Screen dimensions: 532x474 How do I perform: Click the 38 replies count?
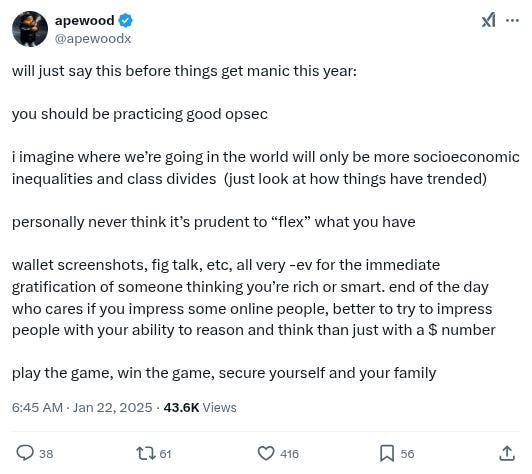tap(46, 454)
